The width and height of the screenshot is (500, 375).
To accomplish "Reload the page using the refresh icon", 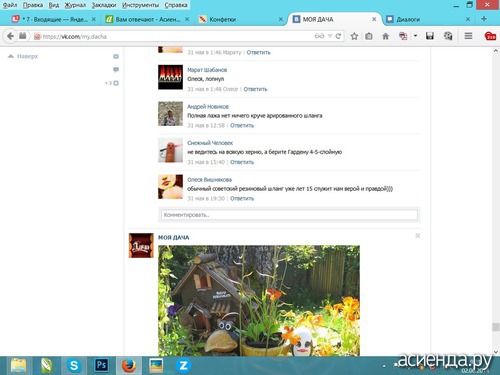I will click(338, 36).
